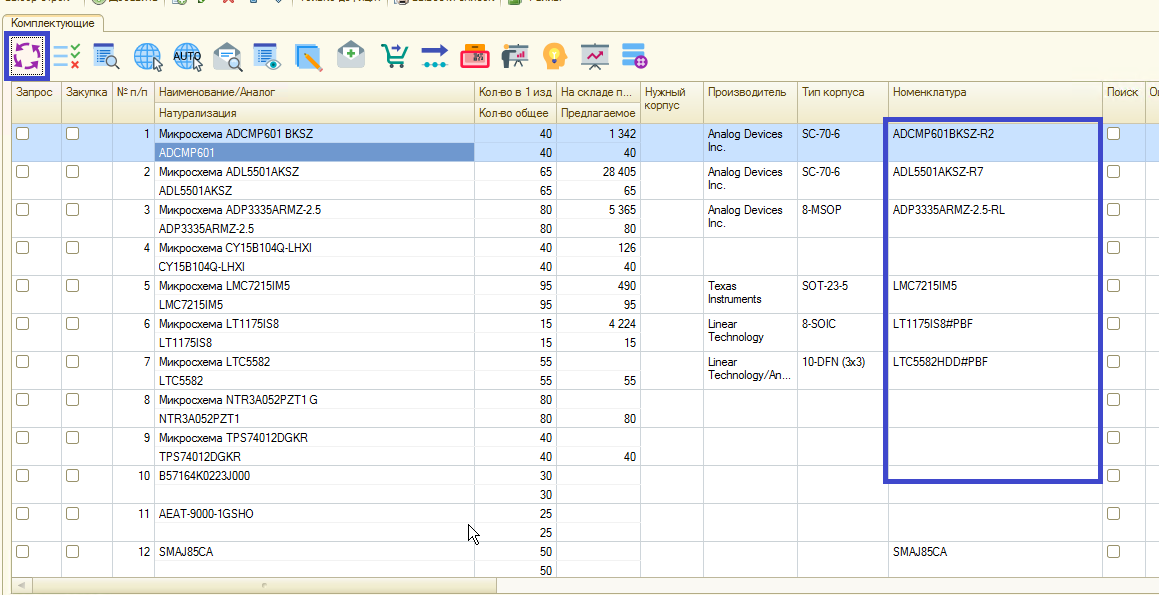Click the blue arrow with dots icon

434,56
